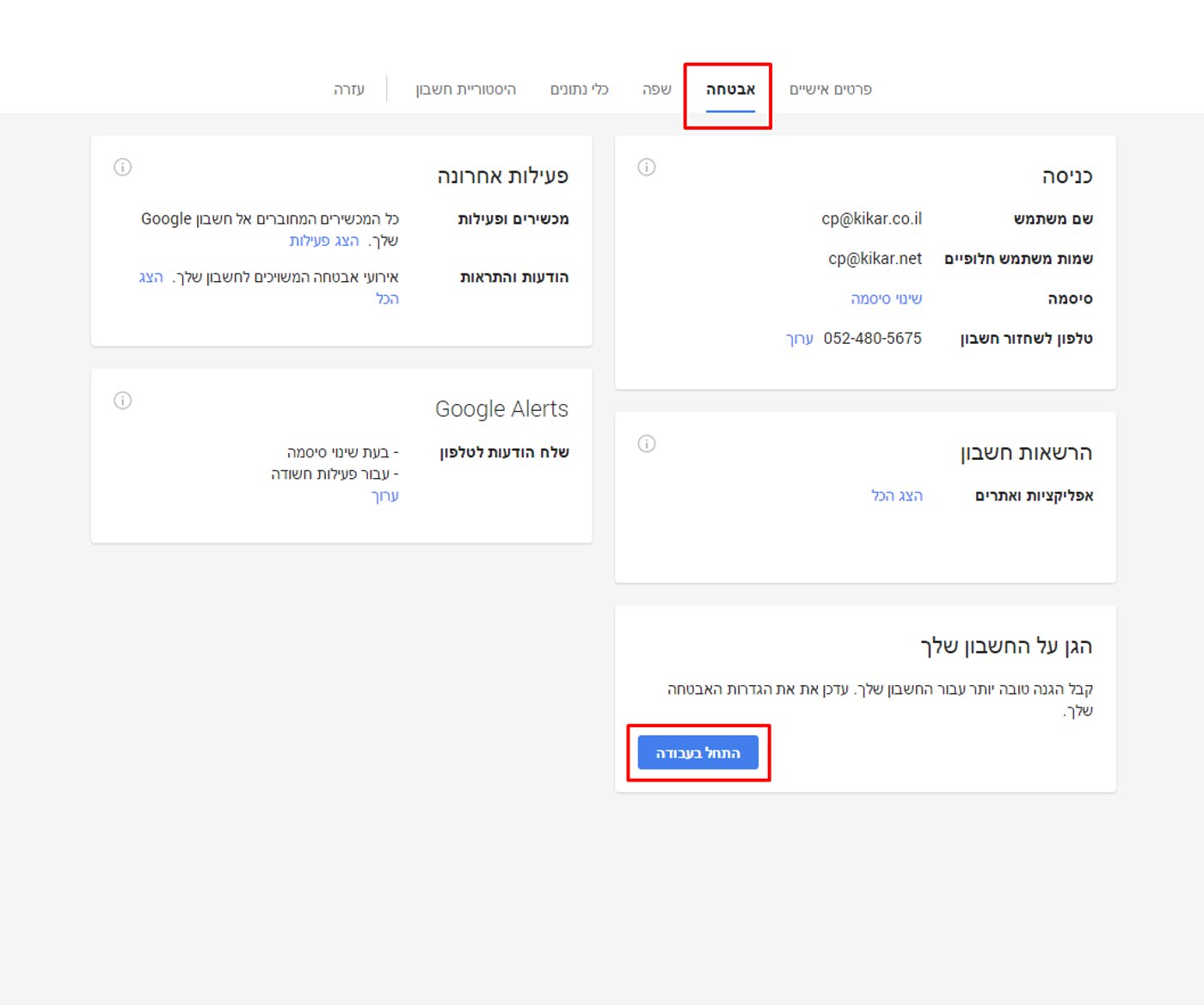
Task: Click the email cp@kikar.co.il
Action: tap(871, 219)
